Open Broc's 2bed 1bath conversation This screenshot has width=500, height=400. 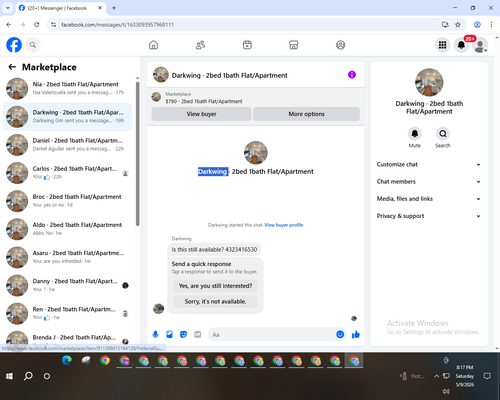point(67,201)
